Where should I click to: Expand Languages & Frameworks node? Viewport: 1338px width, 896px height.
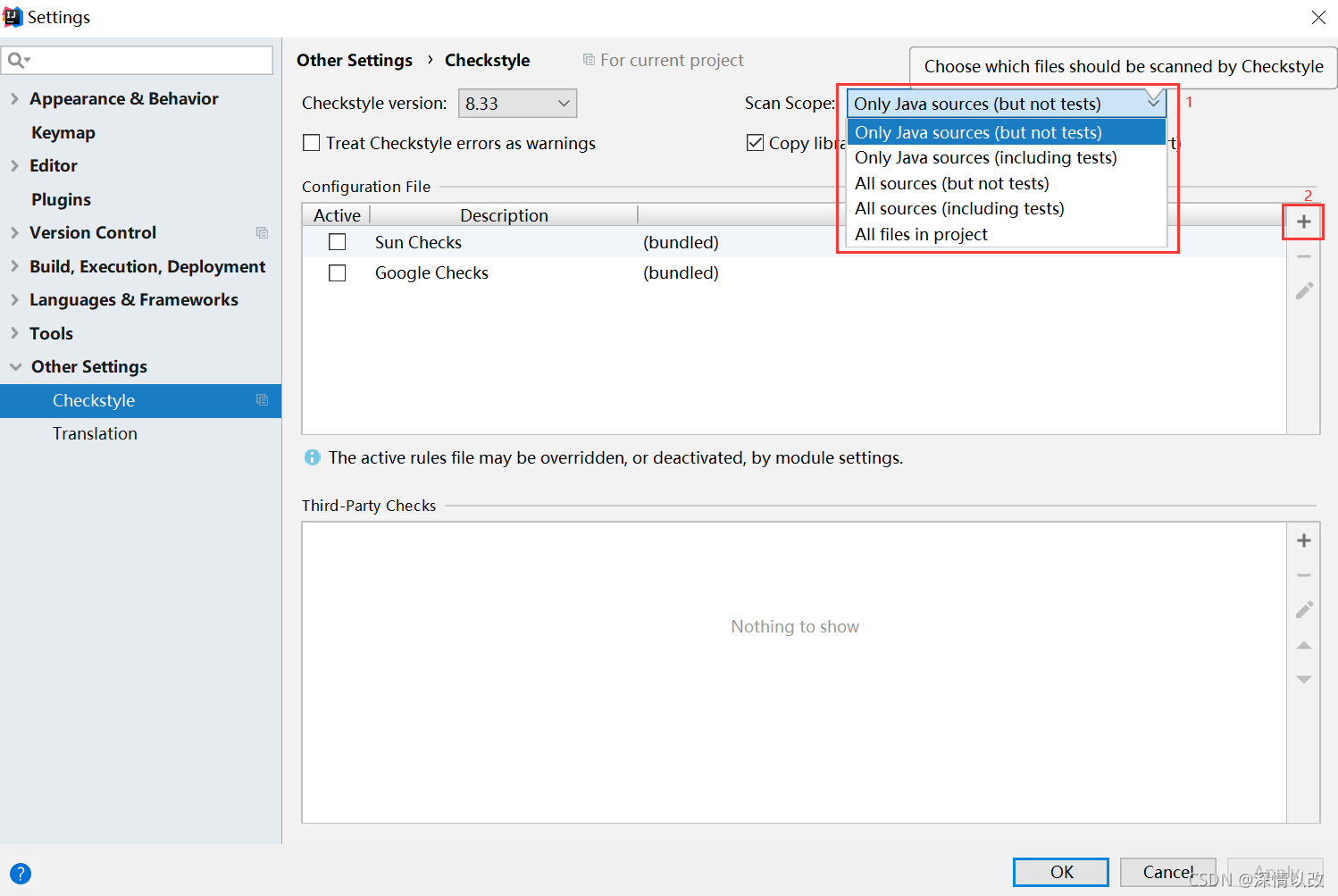tap(14, 299)
